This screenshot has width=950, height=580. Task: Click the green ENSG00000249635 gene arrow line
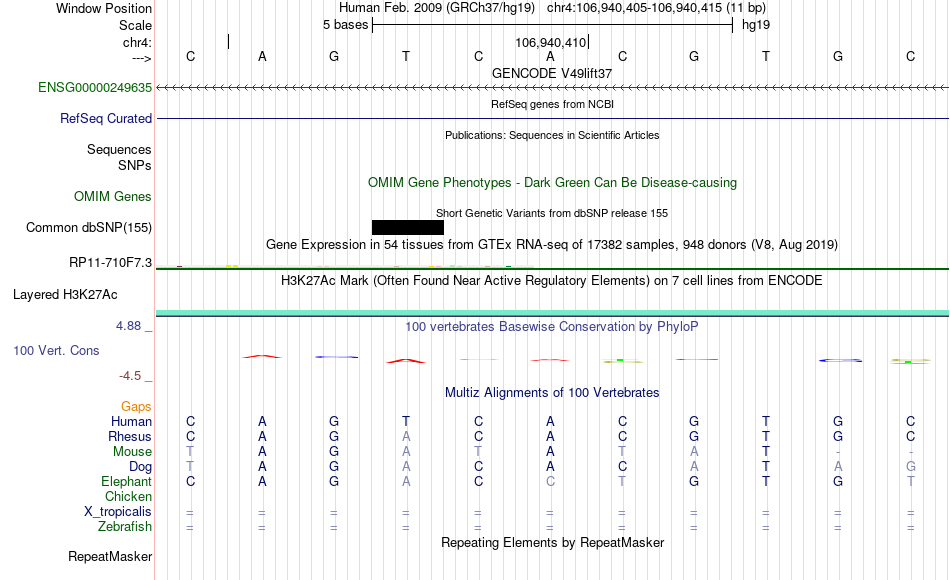(x=552, y=88)
